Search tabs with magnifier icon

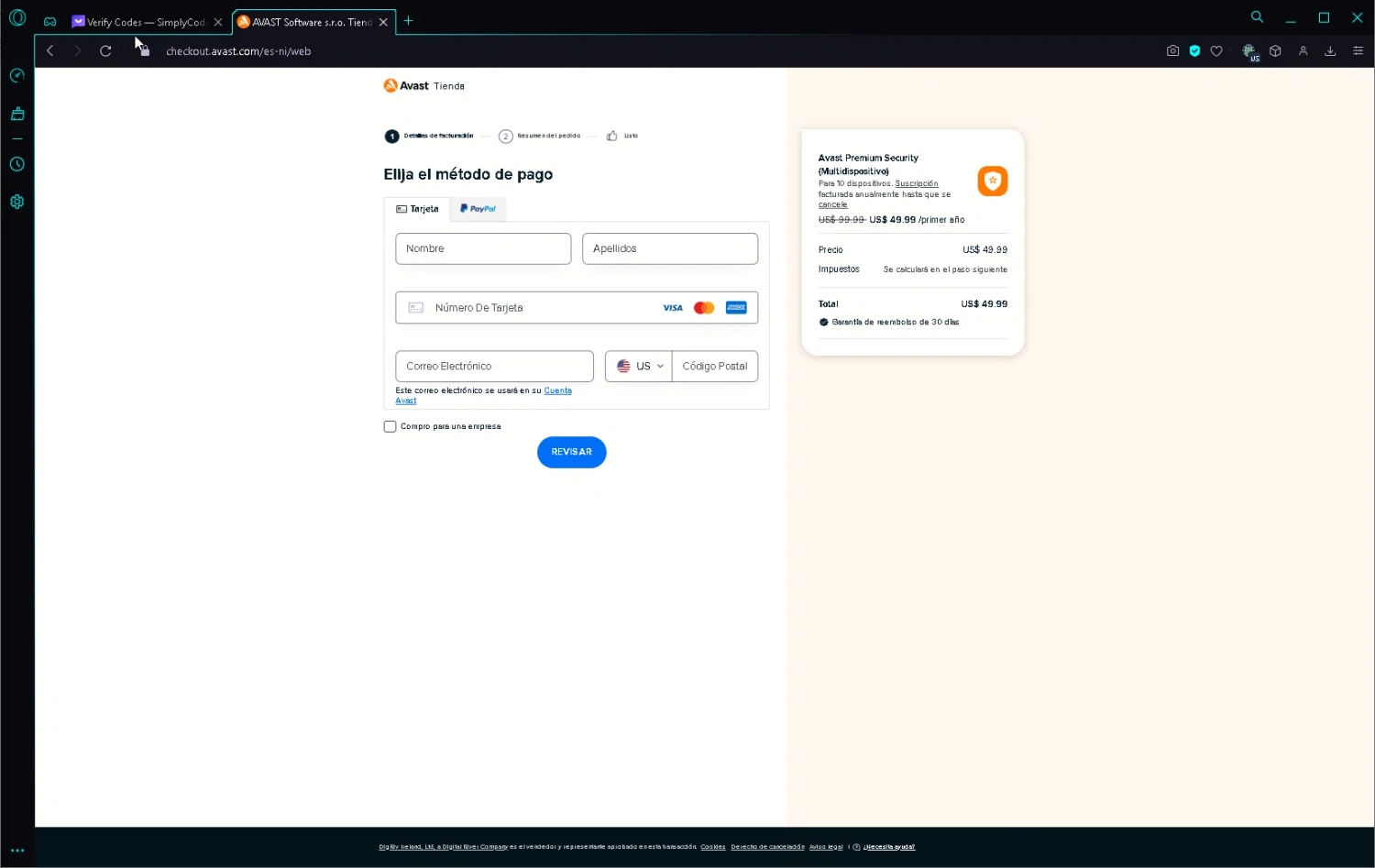coord(1257,17)
